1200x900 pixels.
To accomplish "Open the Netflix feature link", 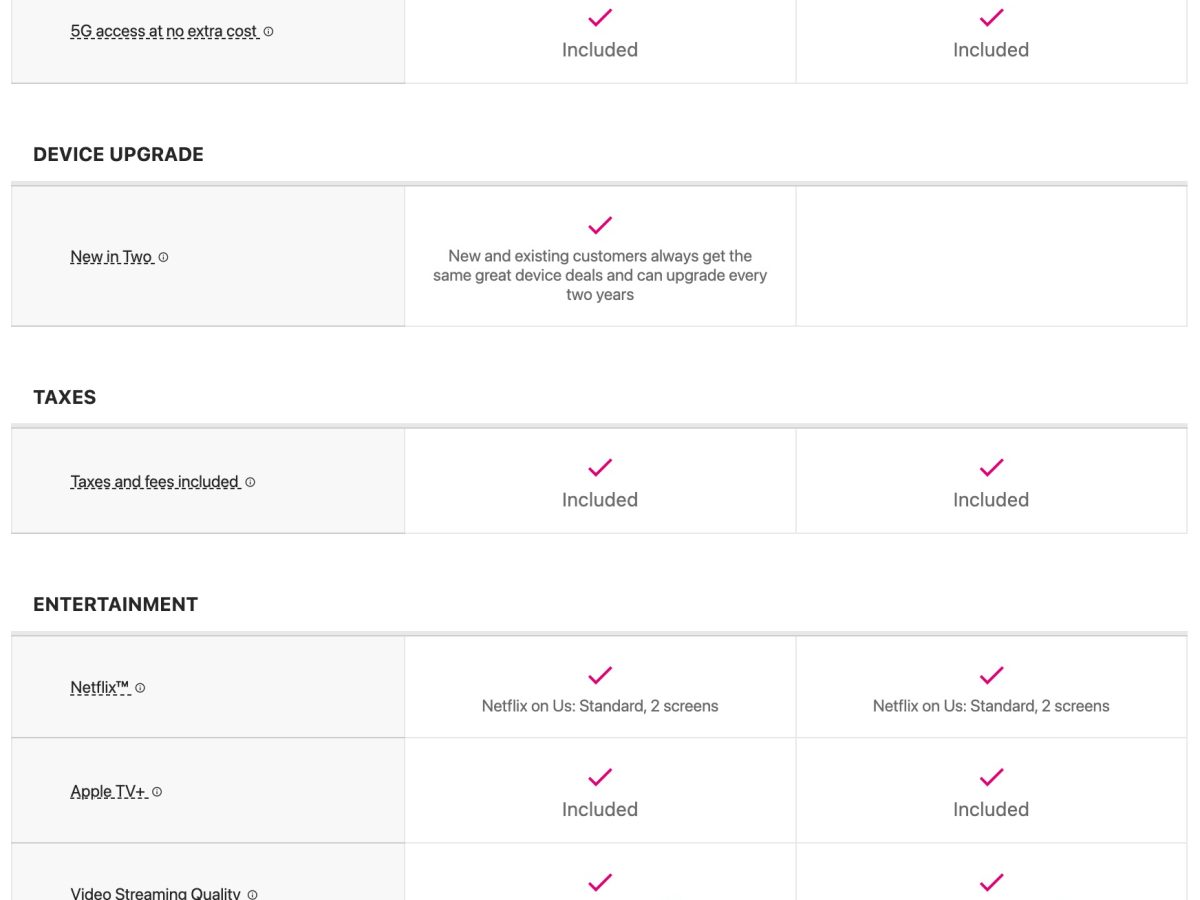I will 100,688.
